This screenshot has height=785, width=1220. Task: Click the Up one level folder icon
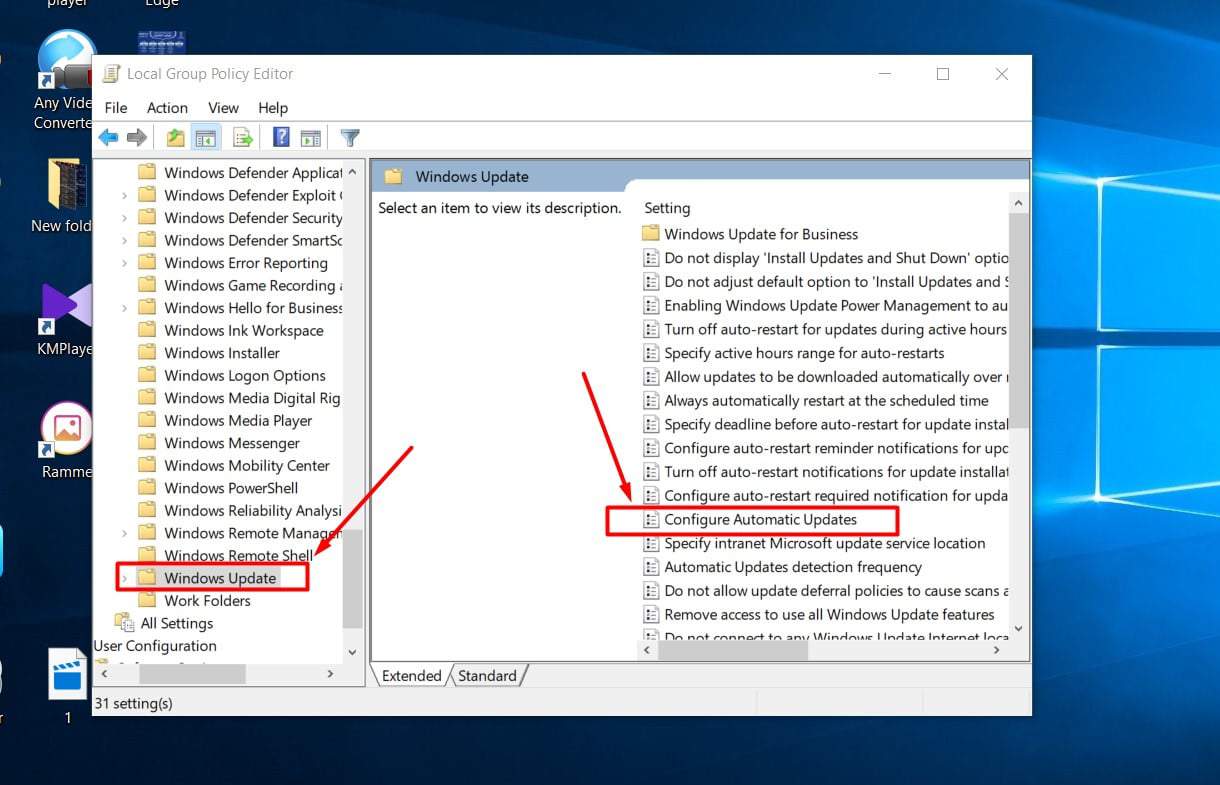(x=176, y=138)
